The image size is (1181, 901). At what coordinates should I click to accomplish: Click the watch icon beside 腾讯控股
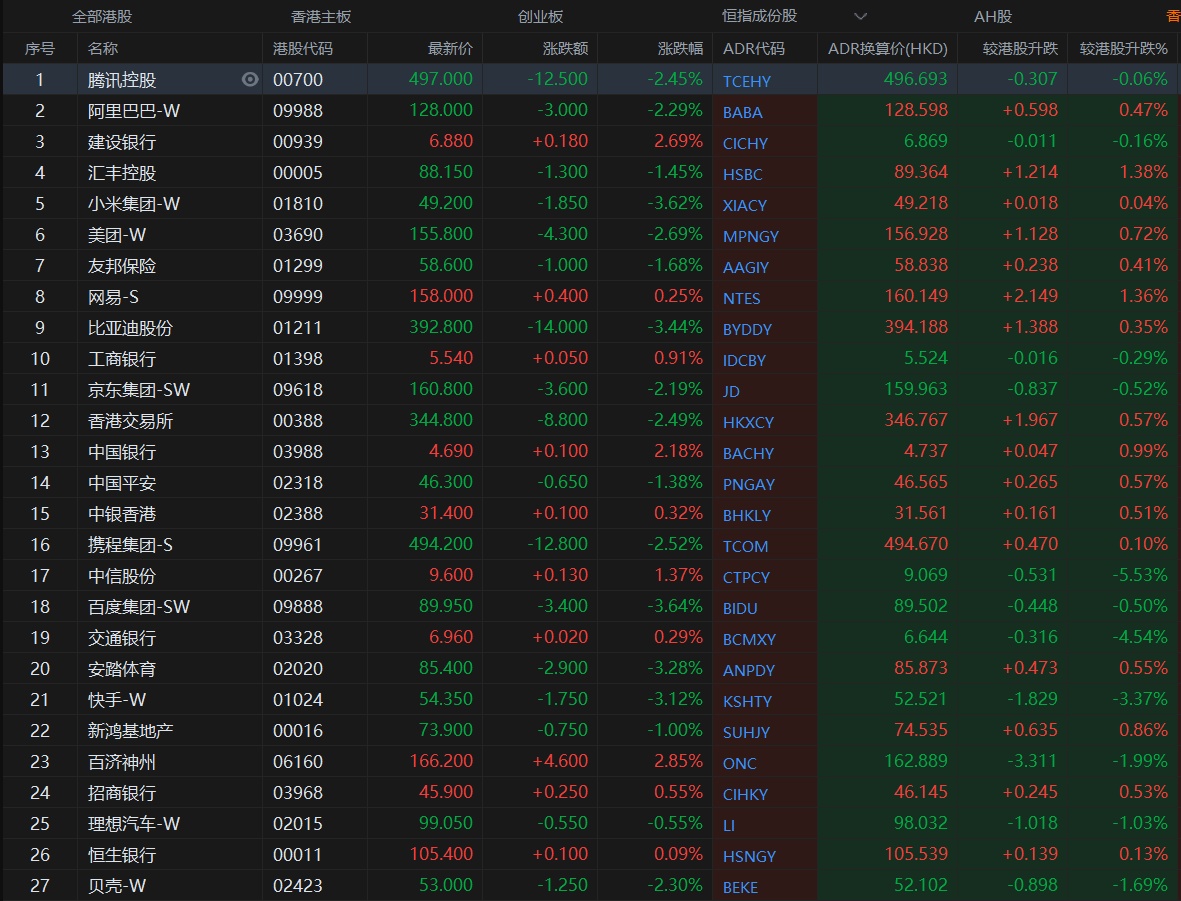point(250,80)
